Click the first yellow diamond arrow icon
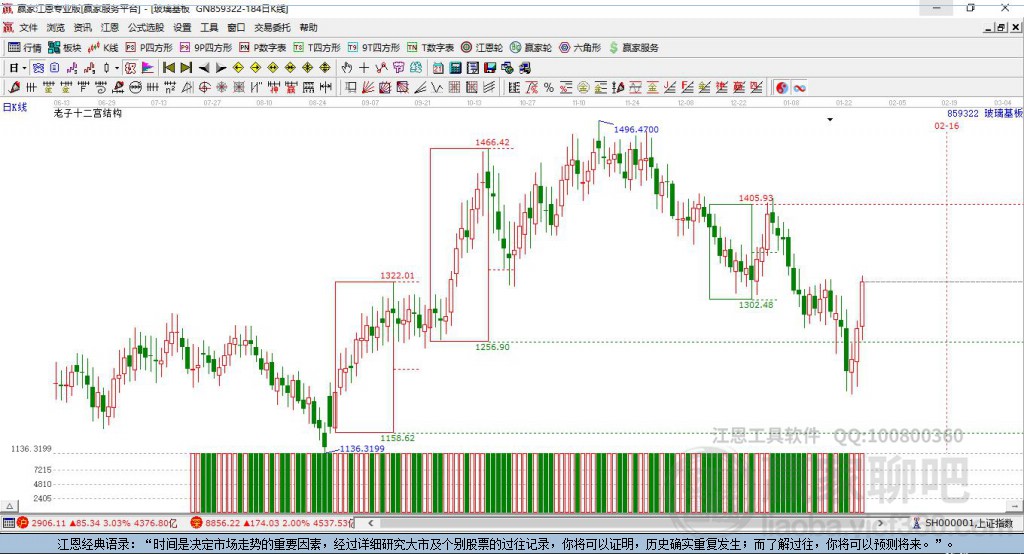1024x554 pixels. click(238, 68)
